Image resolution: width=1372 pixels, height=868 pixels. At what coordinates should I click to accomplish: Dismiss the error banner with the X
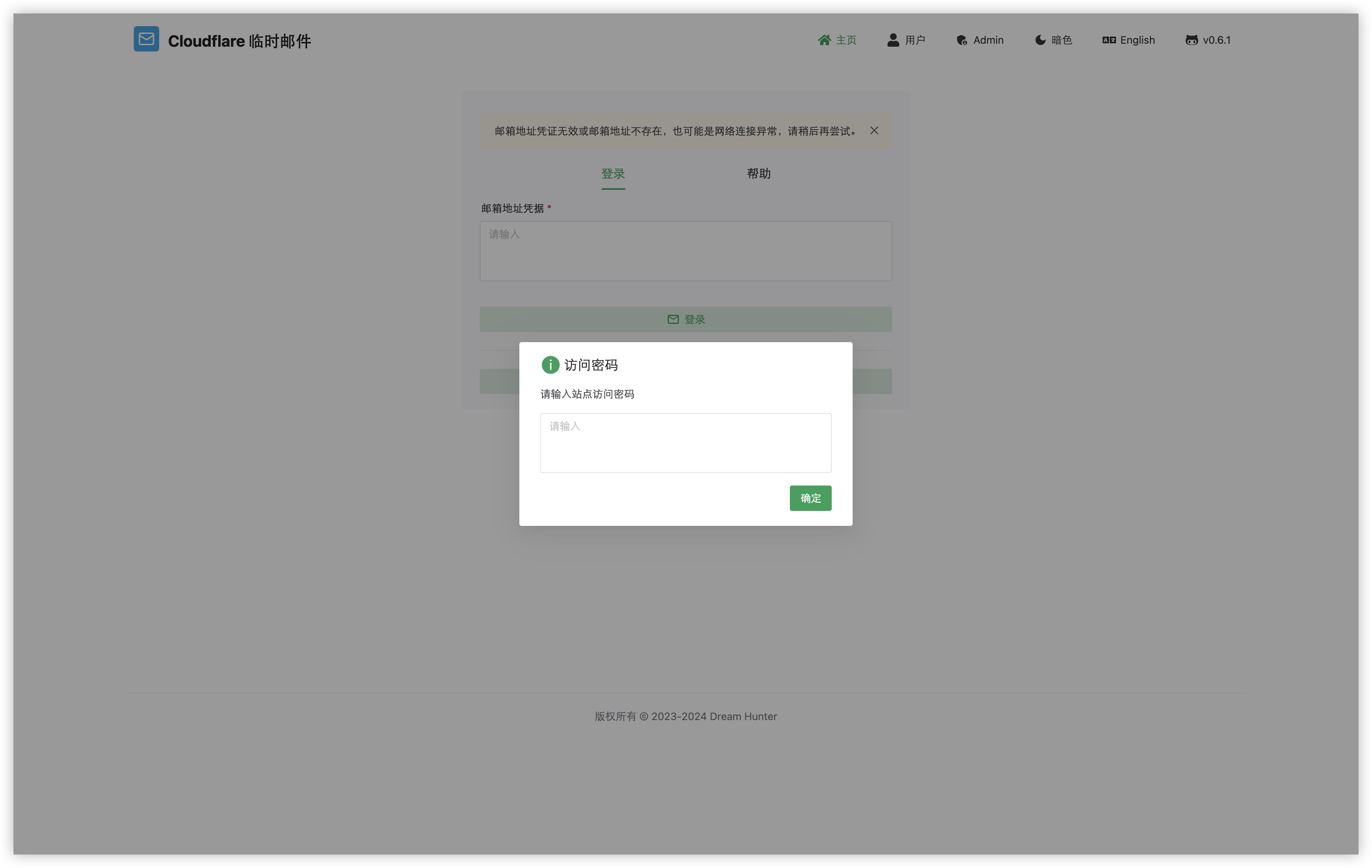pos(874,130)
